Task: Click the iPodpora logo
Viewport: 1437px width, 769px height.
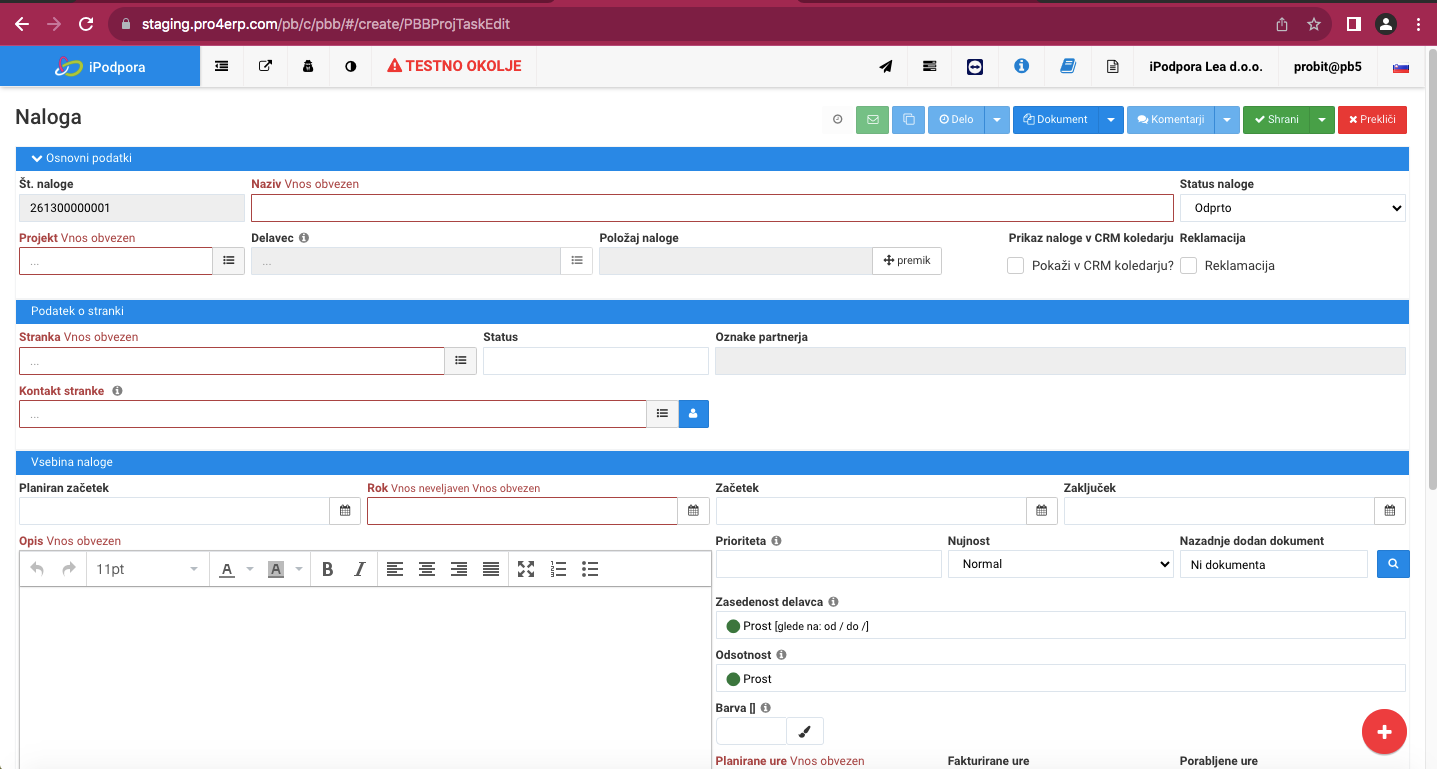Action: coord(100,67)
